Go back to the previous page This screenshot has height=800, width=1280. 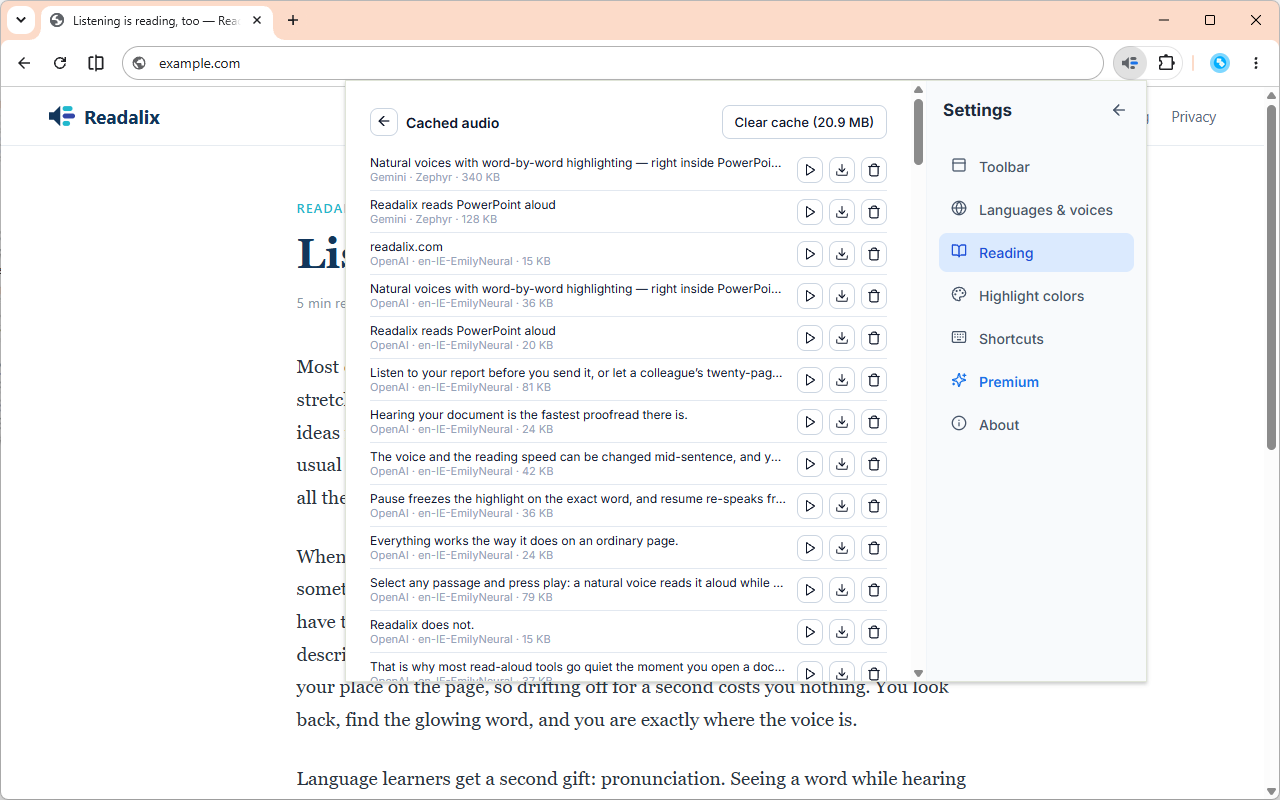[x=24, y=63]
